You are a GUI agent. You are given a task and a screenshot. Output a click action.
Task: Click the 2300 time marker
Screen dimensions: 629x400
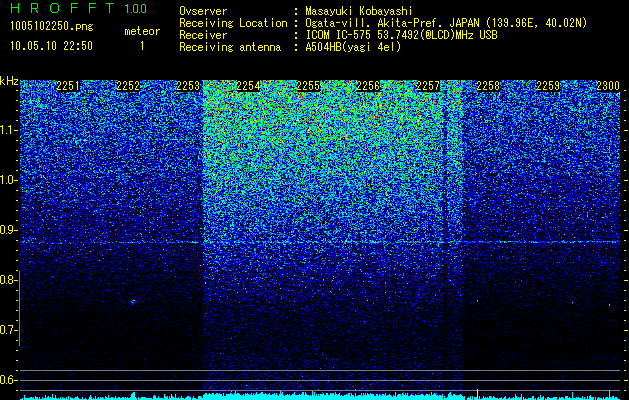point(608,85)
